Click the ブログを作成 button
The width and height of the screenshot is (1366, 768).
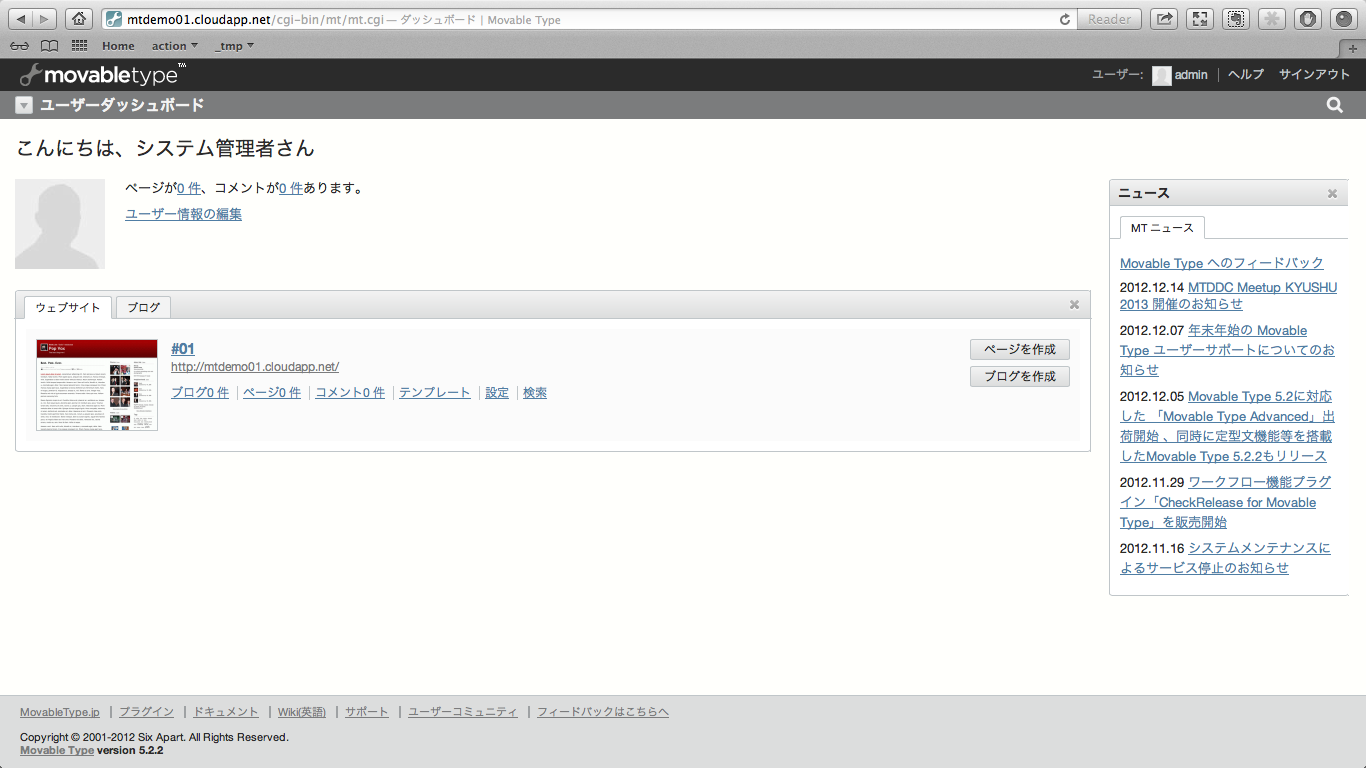(1020, 376)
